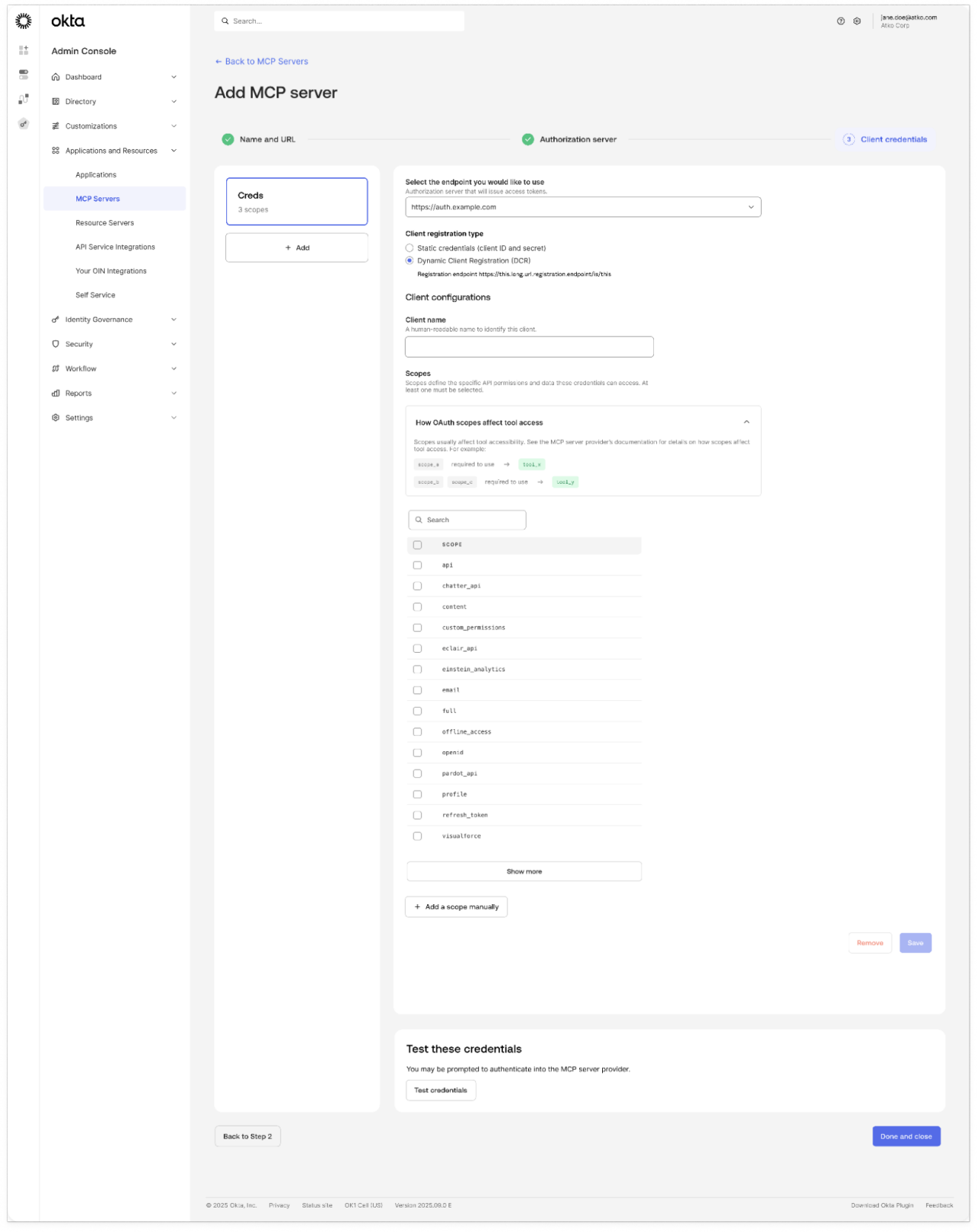Click the Back to MCP Servers link
This screenshot has height=1232, width=978.
[262, 62]
